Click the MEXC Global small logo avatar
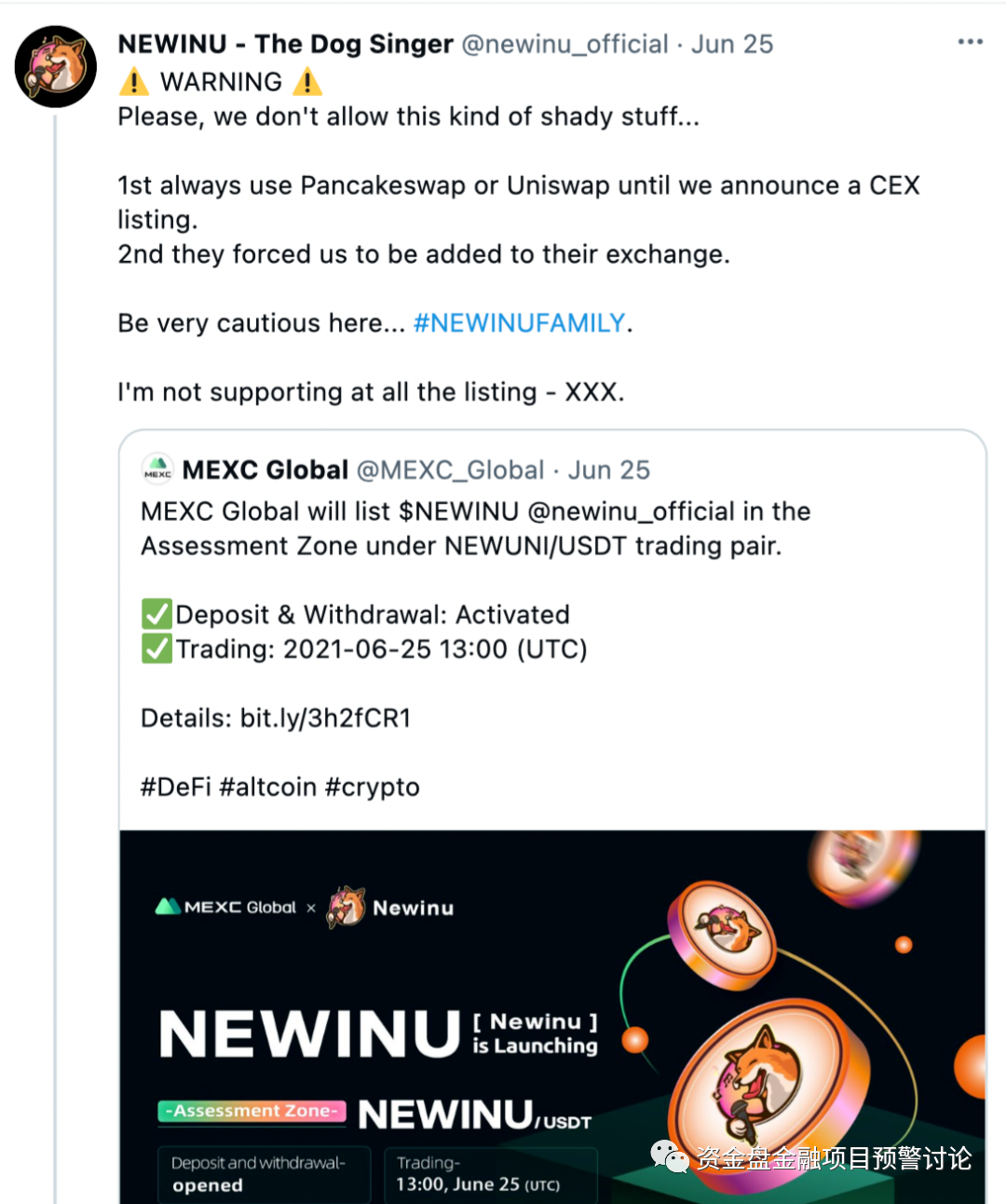1006x1204 pixels. point(157,469)
